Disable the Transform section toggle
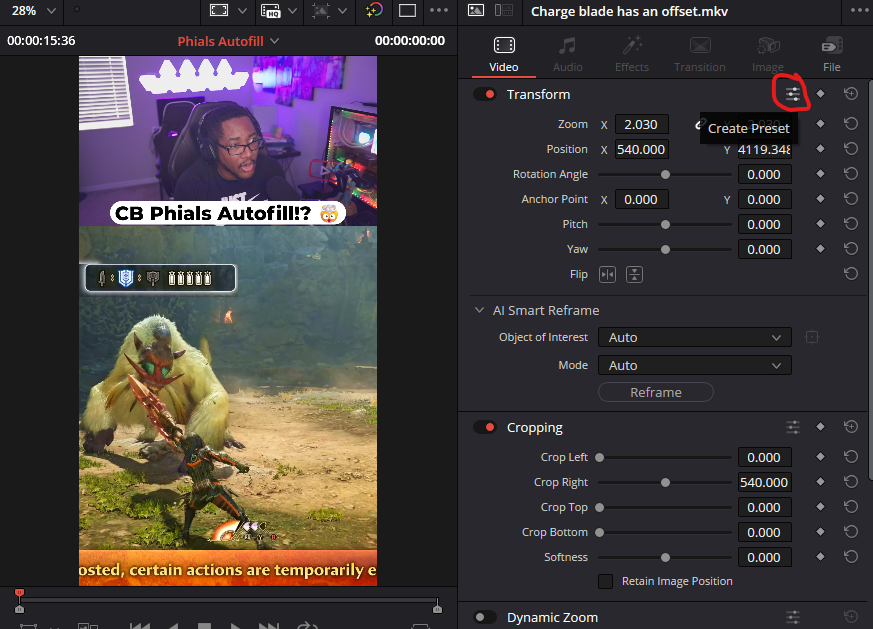This screenshot has height=629, width=873. [x=484, y=94]
